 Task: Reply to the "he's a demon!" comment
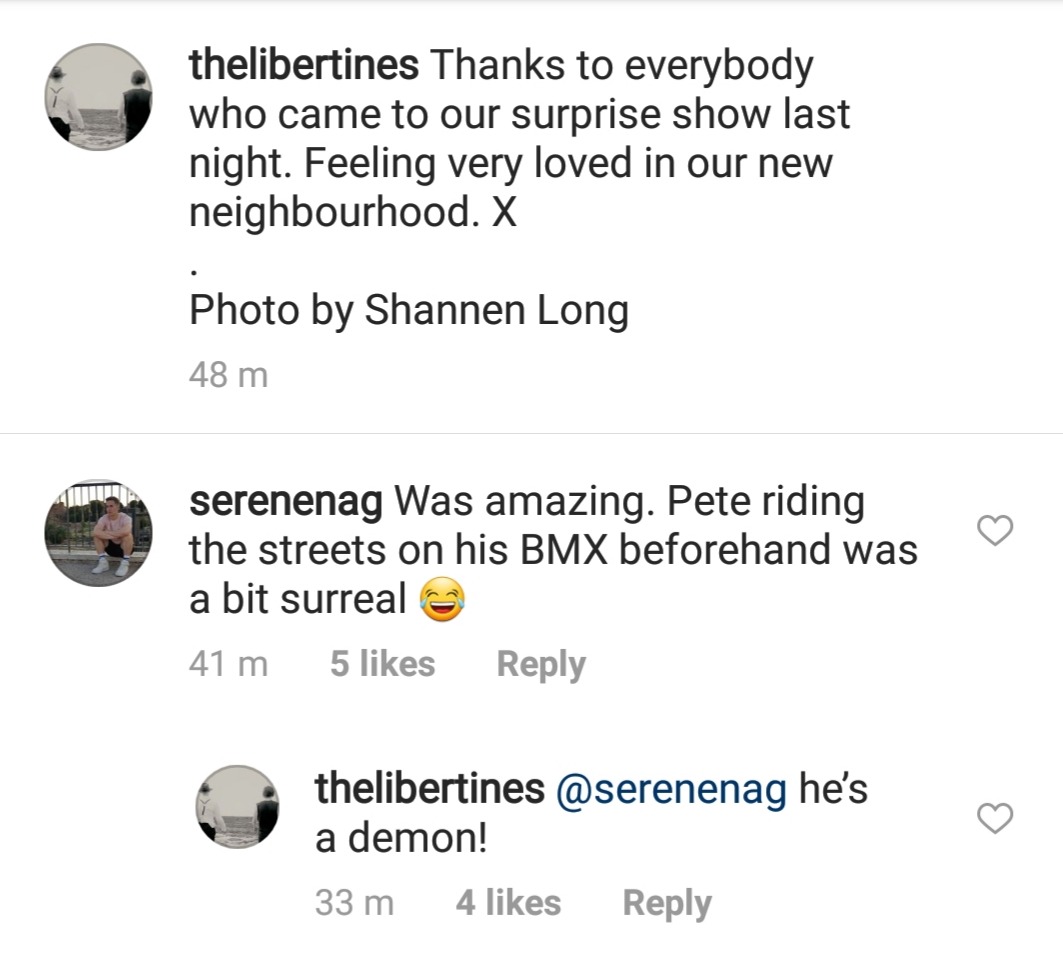point(667,903)
